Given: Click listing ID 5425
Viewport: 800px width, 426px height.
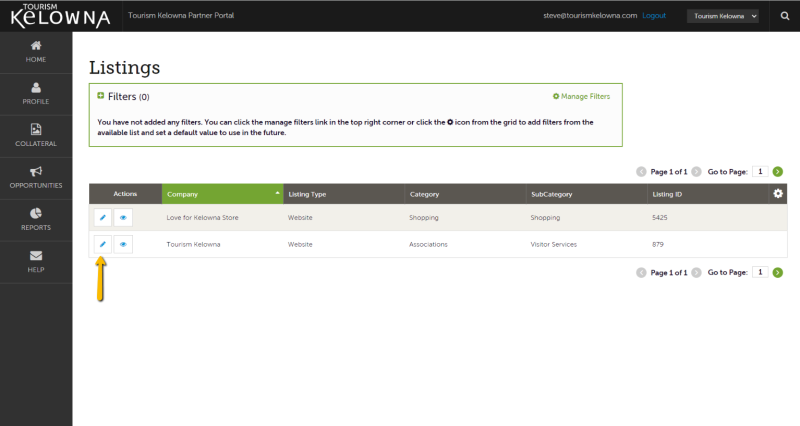Looking at the screenshot, I should tap(660, 217).
